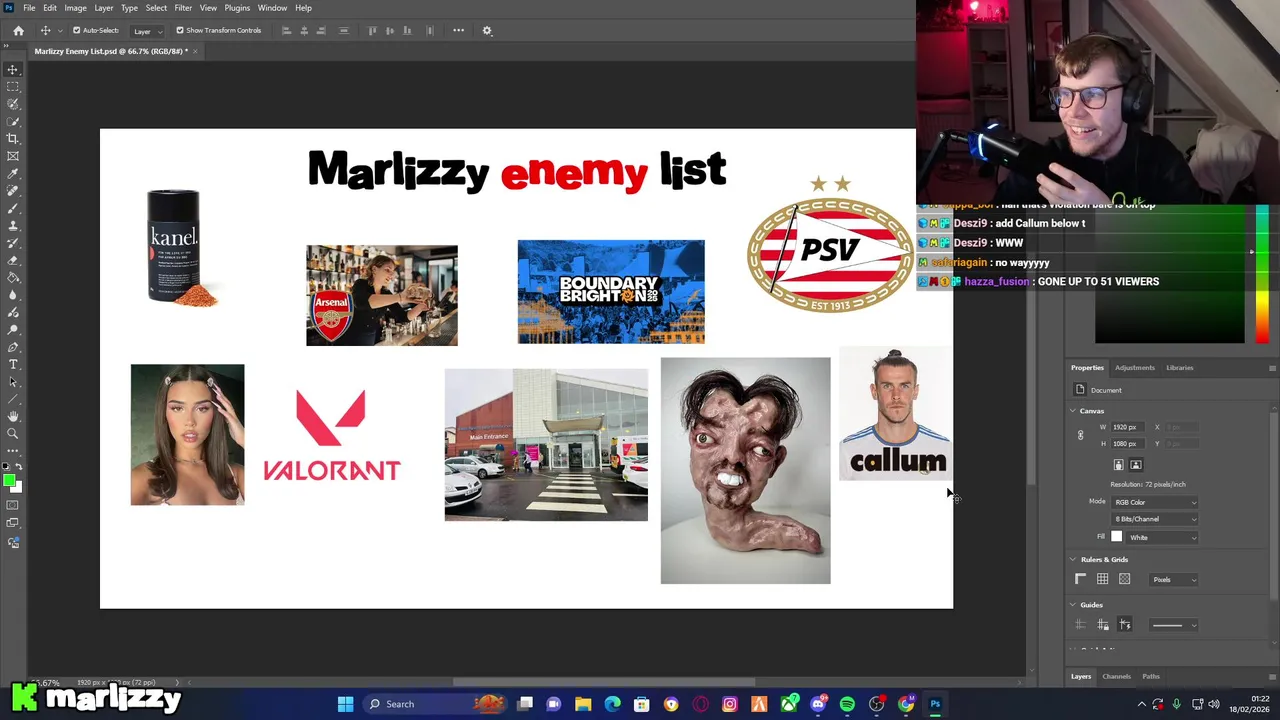Image resolution: width=1280 pixels, height=720 pixels.
Task: Select the Zoom tool
Action: point(13,433)
